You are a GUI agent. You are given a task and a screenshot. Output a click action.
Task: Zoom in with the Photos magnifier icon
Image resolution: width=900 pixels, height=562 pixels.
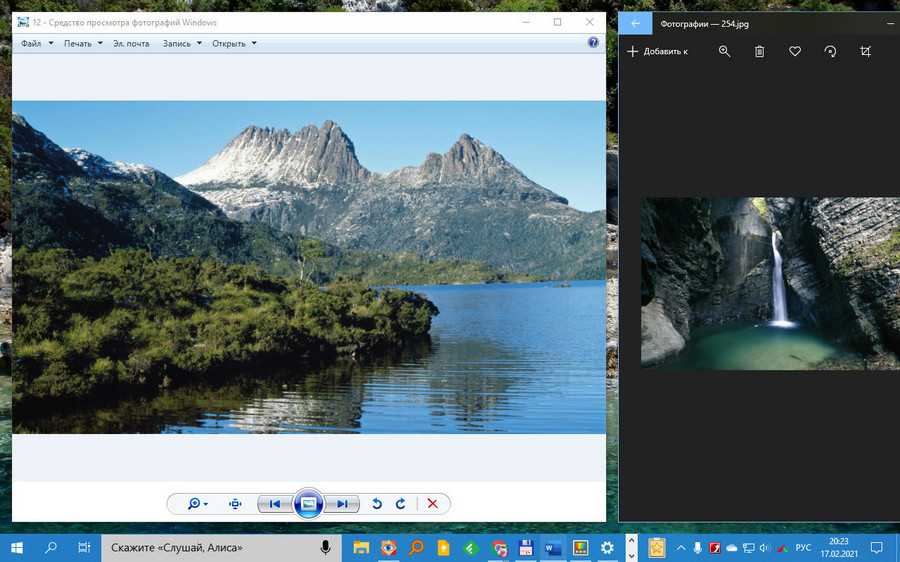[725, 51]
